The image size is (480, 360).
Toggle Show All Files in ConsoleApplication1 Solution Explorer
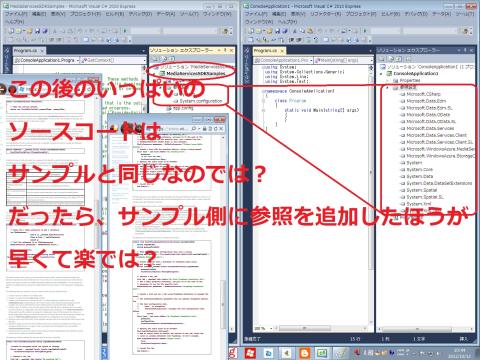[x=391, y=59]
